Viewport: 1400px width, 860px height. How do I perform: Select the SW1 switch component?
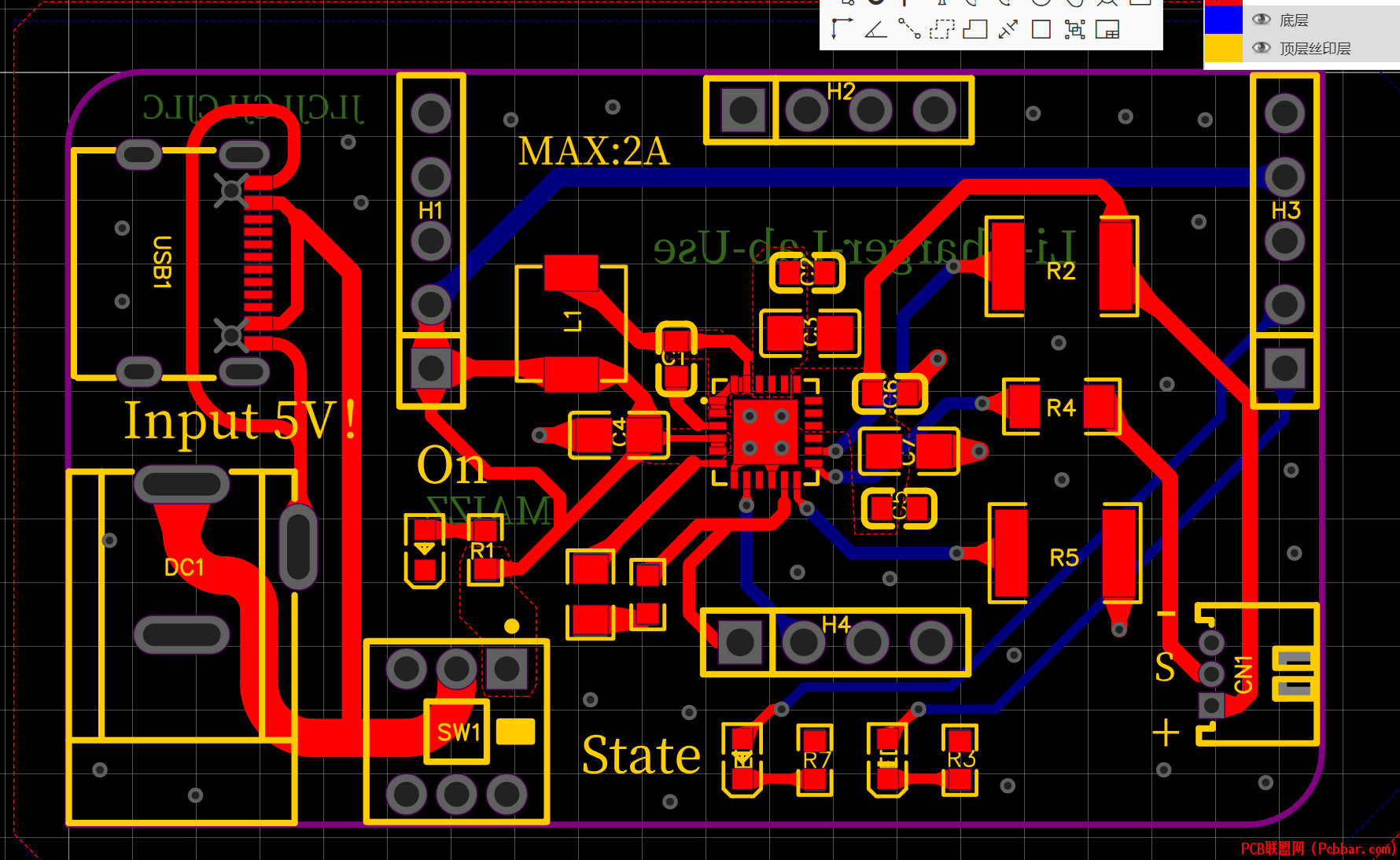pos(456,733)
